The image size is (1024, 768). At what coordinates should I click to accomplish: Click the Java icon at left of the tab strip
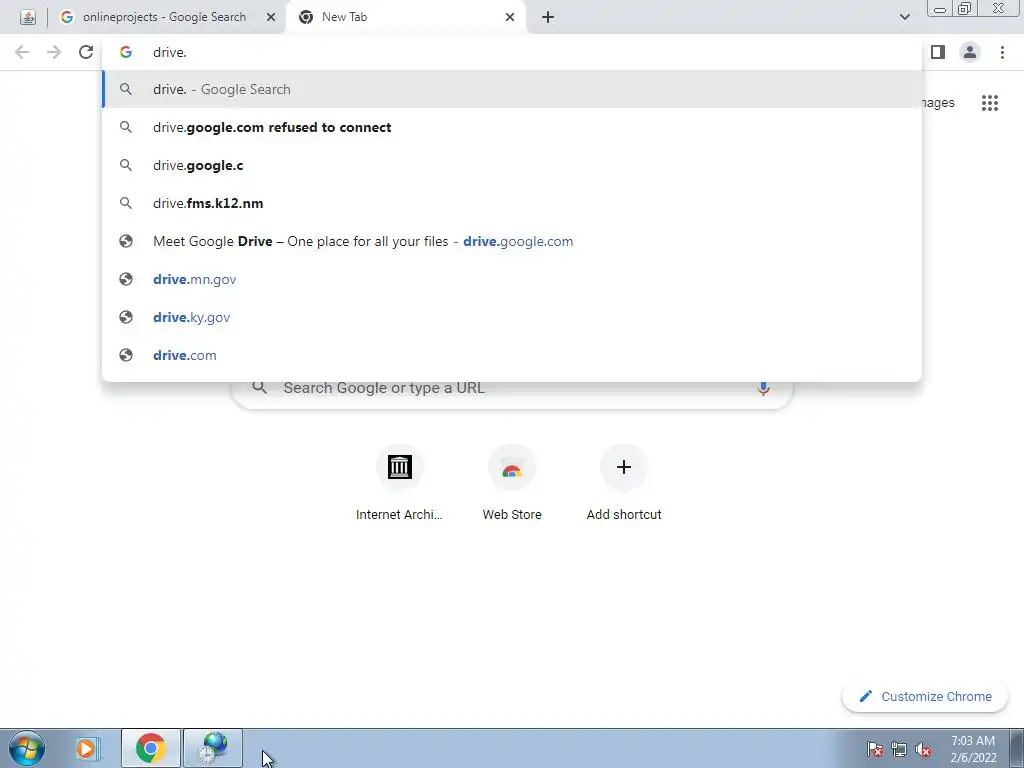tap(27, 17)
